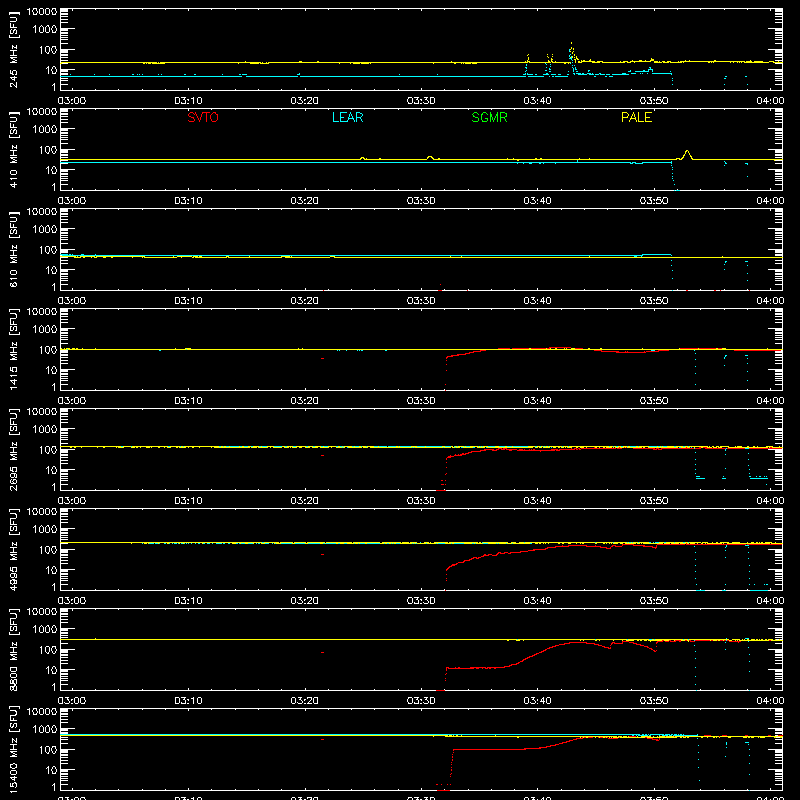Image resolution: width=800 pixels, height=800 pixels.
Task: Click the yellow PALE station legend label
Action: tap(636, 117)
